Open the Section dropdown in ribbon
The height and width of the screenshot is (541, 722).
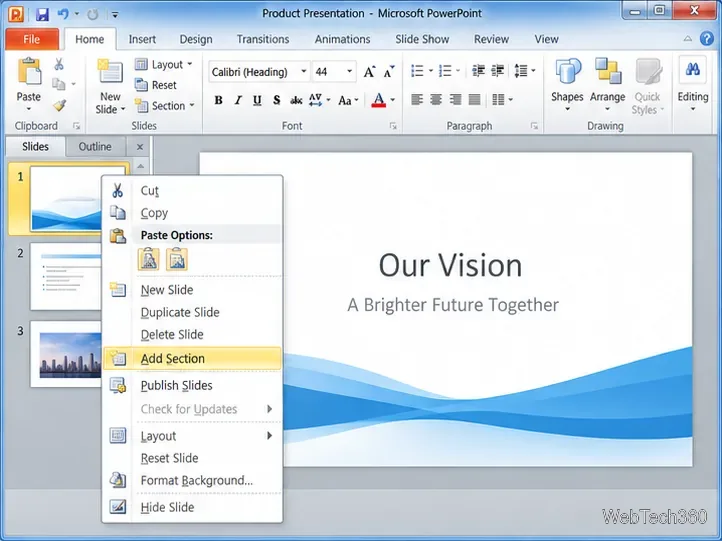164,106
